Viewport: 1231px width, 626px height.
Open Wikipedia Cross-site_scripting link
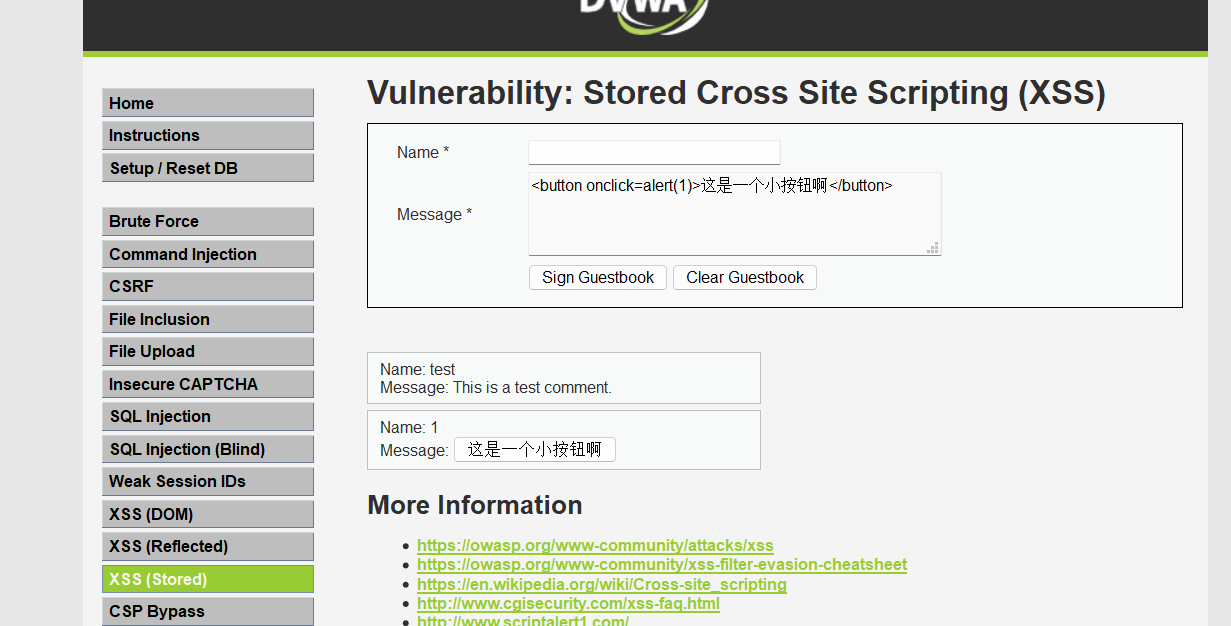click(602, 584)
